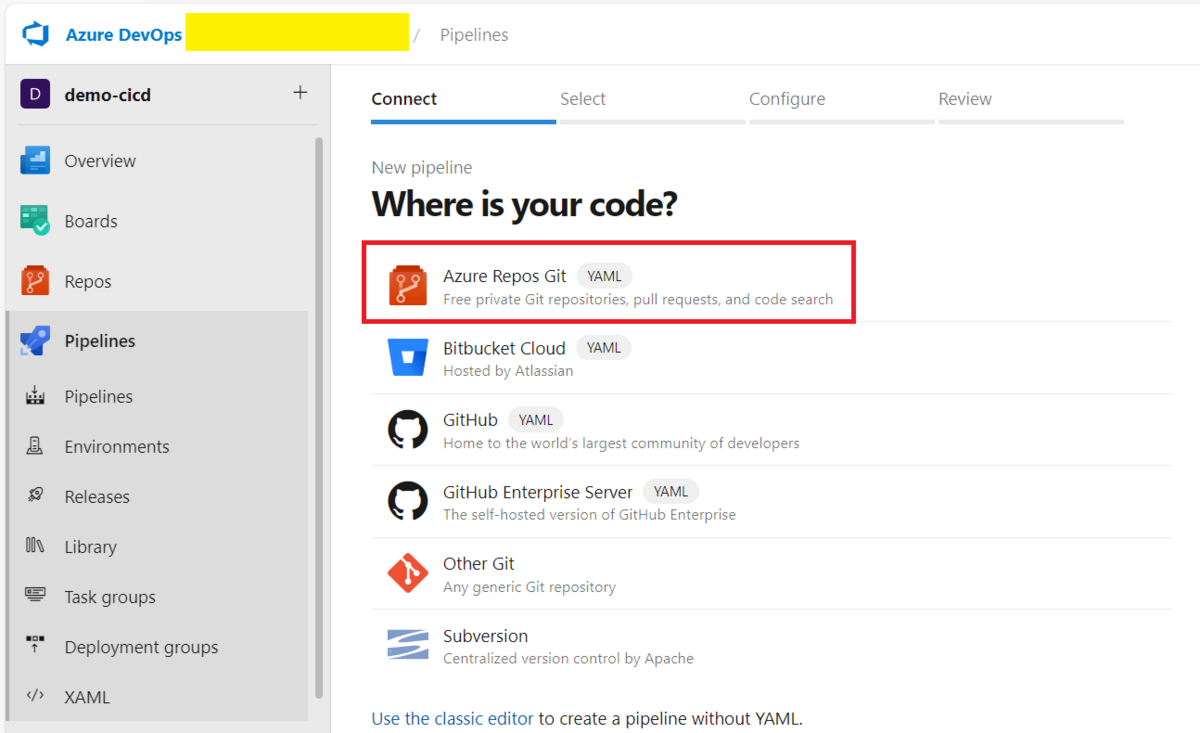The height and width of the screenshot is (733, 1200).
Task: Click the YAML badge beside Bitbucket Cloud
Action: [x=604, y=348]
